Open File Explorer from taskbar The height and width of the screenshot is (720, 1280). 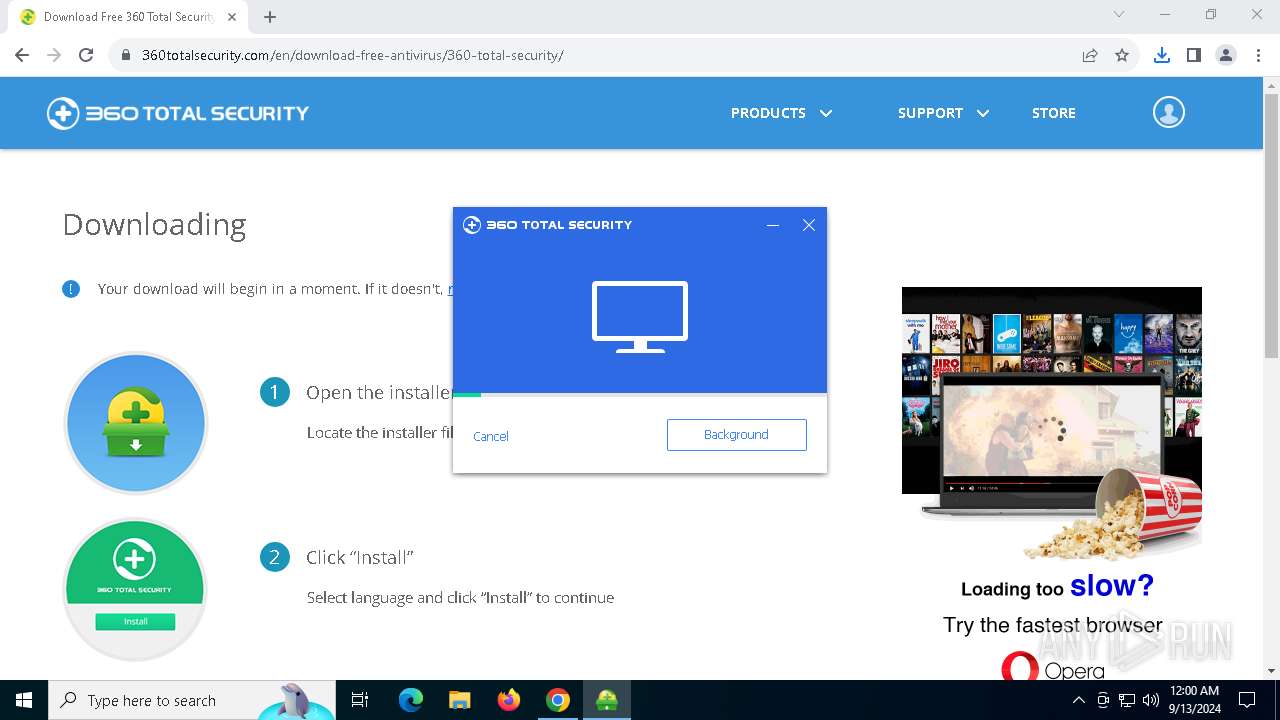459,700
